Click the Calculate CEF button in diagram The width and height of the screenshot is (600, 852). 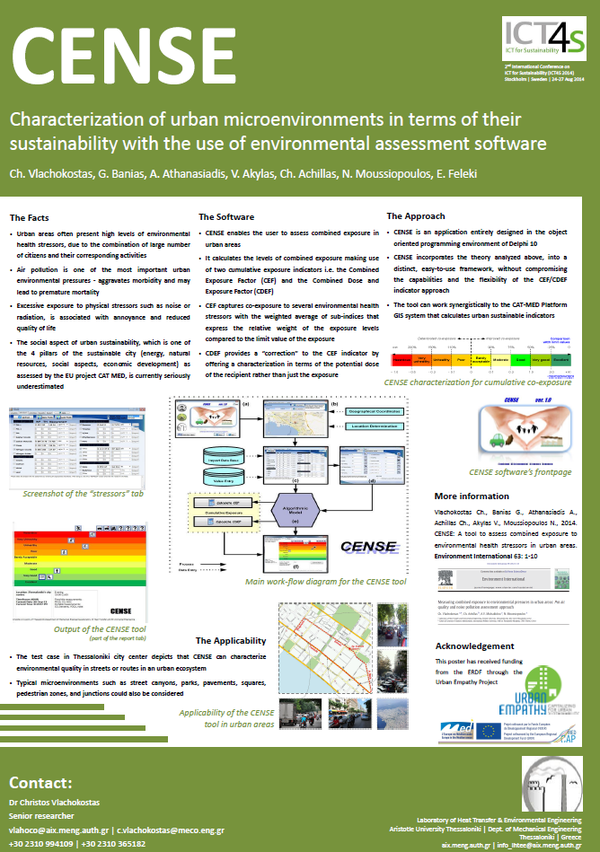click(x=223, y=503)
